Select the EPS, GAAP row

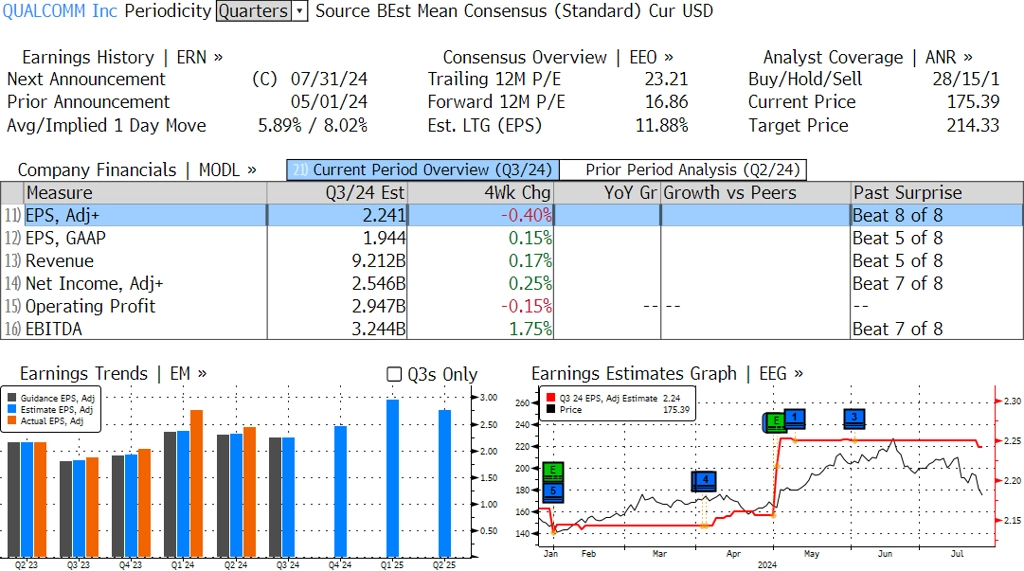point(511,238)
